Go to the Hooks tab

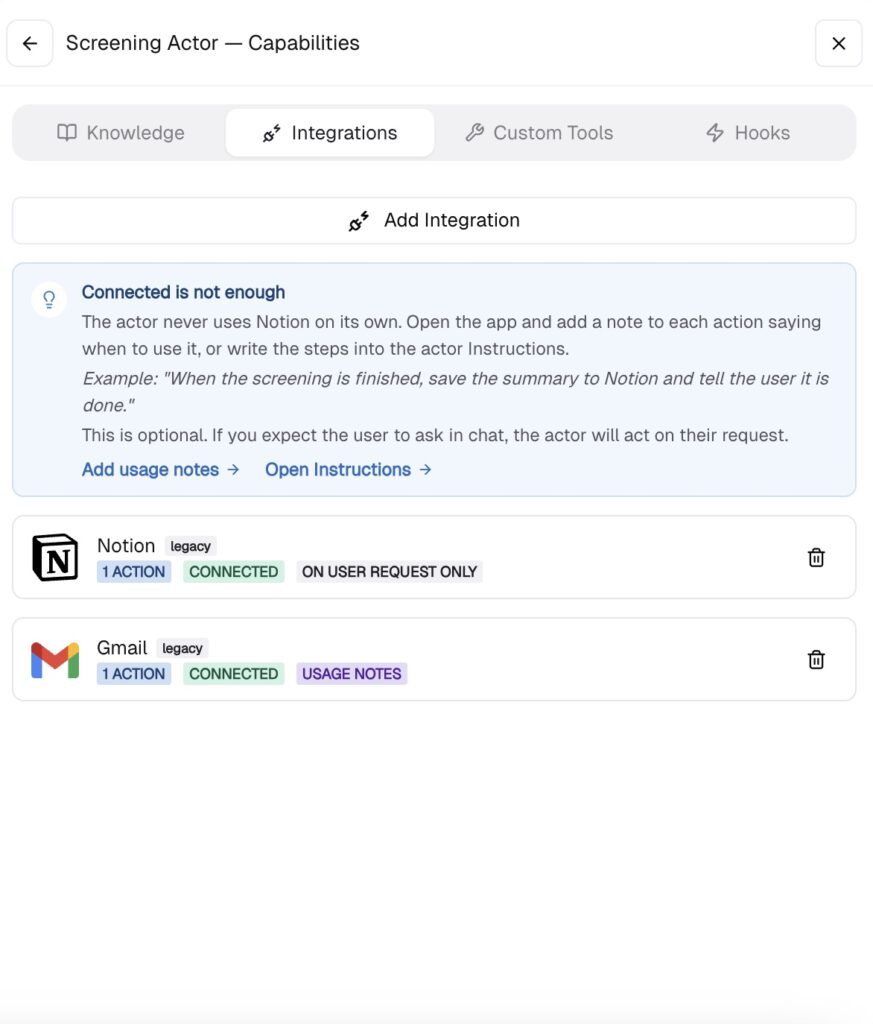click(x=748, y=133)
